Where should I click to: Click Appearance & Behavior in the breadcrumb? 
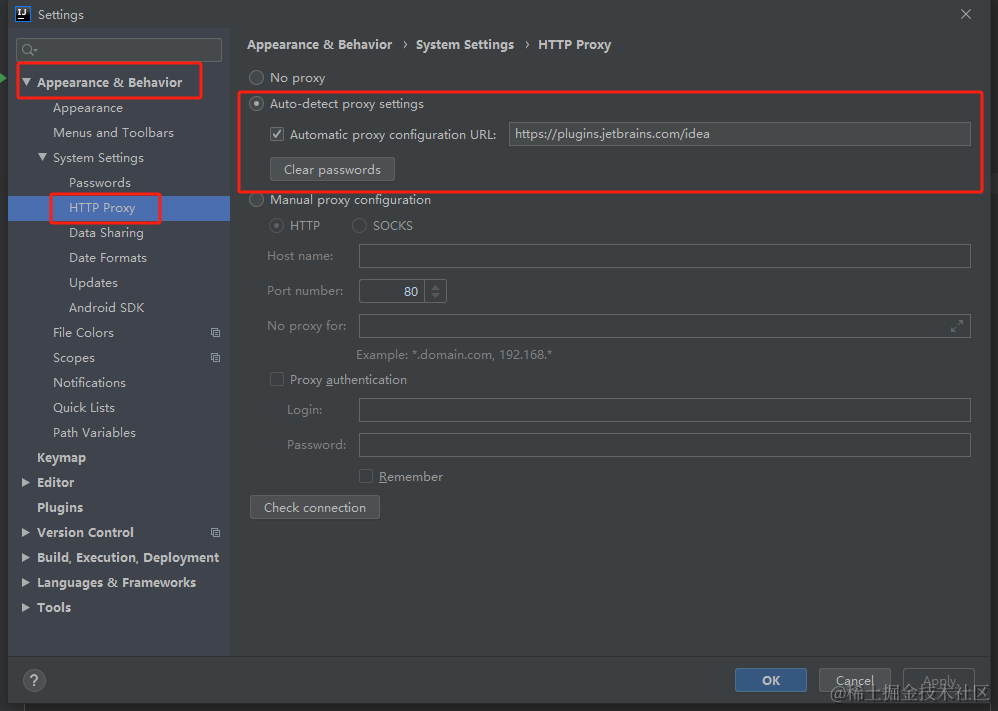tap(320, 45)
